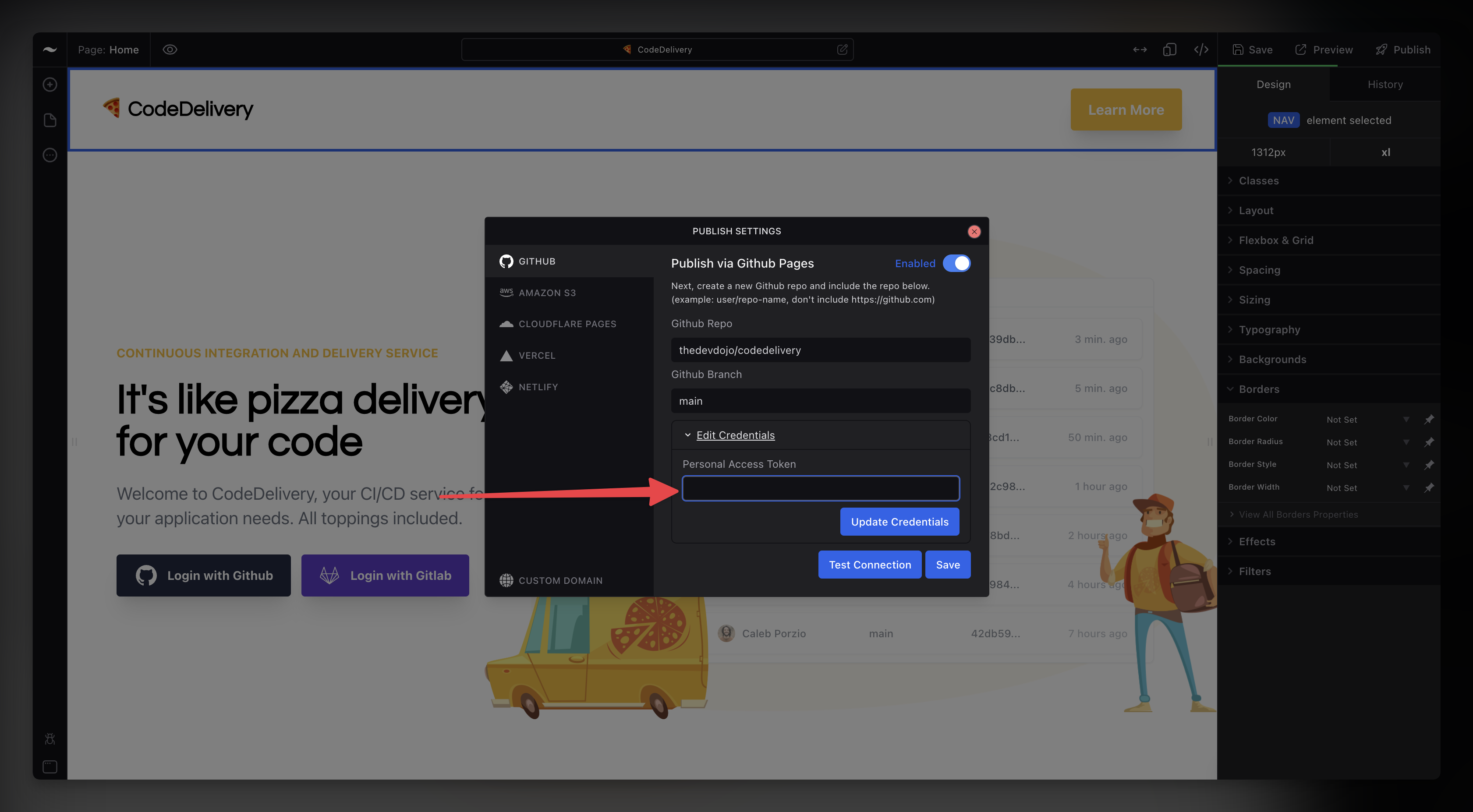Image resolution: width=1473 pixels, height=812 pixels.
Task: Click the bug report icon at bottom left
Action: click(50, 739)
